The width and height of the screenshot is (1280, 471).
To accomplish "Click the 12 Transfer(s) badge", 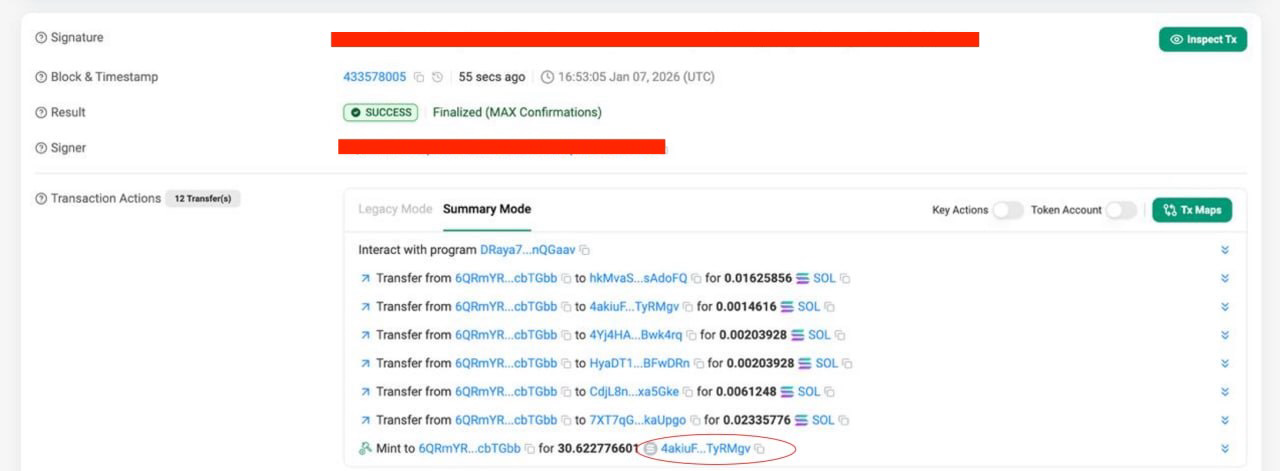I will [203, 199].
